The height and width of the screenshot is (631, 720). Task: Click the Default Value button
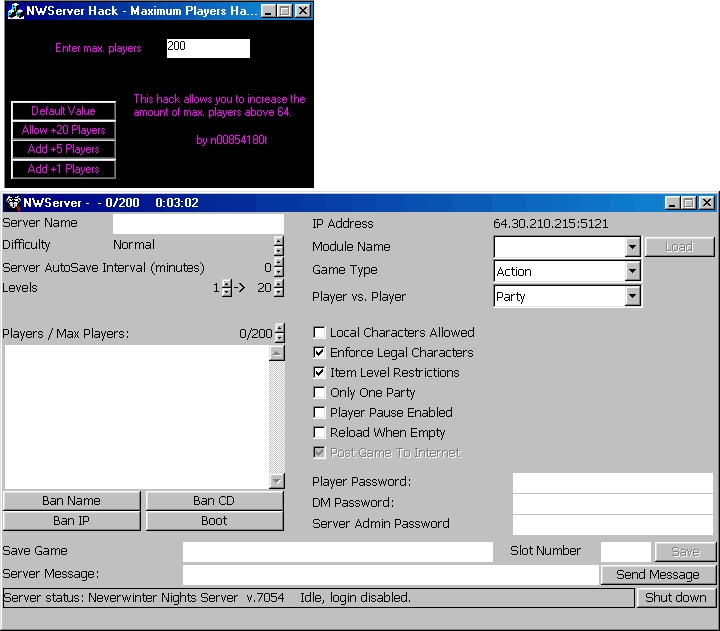pos(63,111)
